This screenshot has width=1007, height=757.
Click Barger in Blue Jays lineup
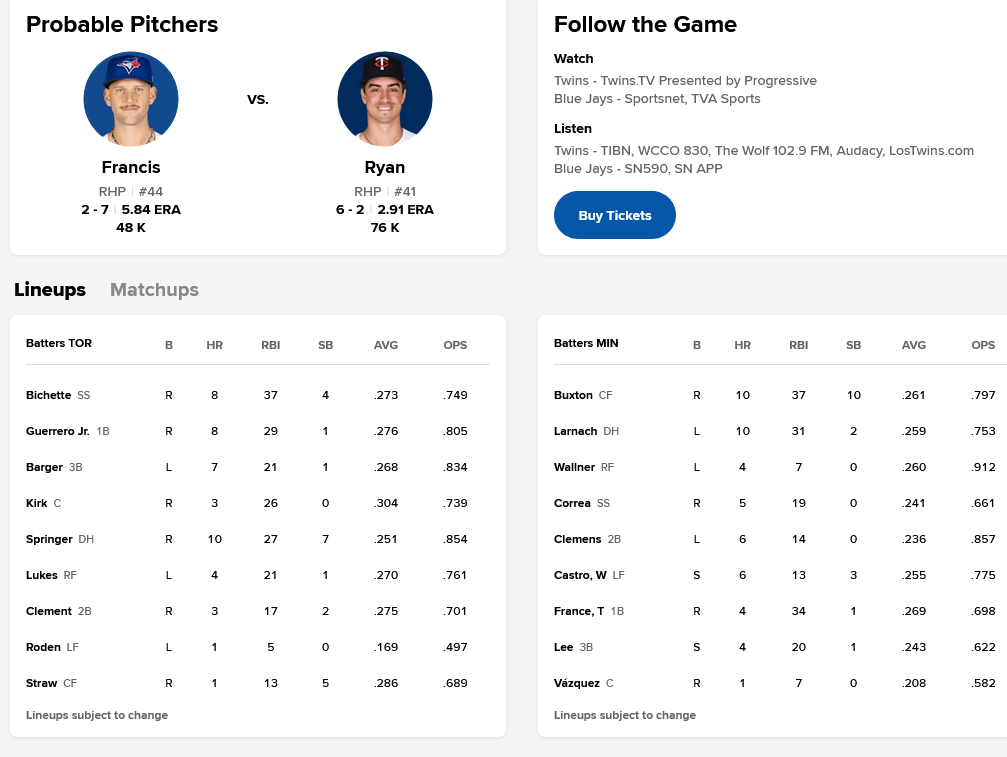point(44,467)
